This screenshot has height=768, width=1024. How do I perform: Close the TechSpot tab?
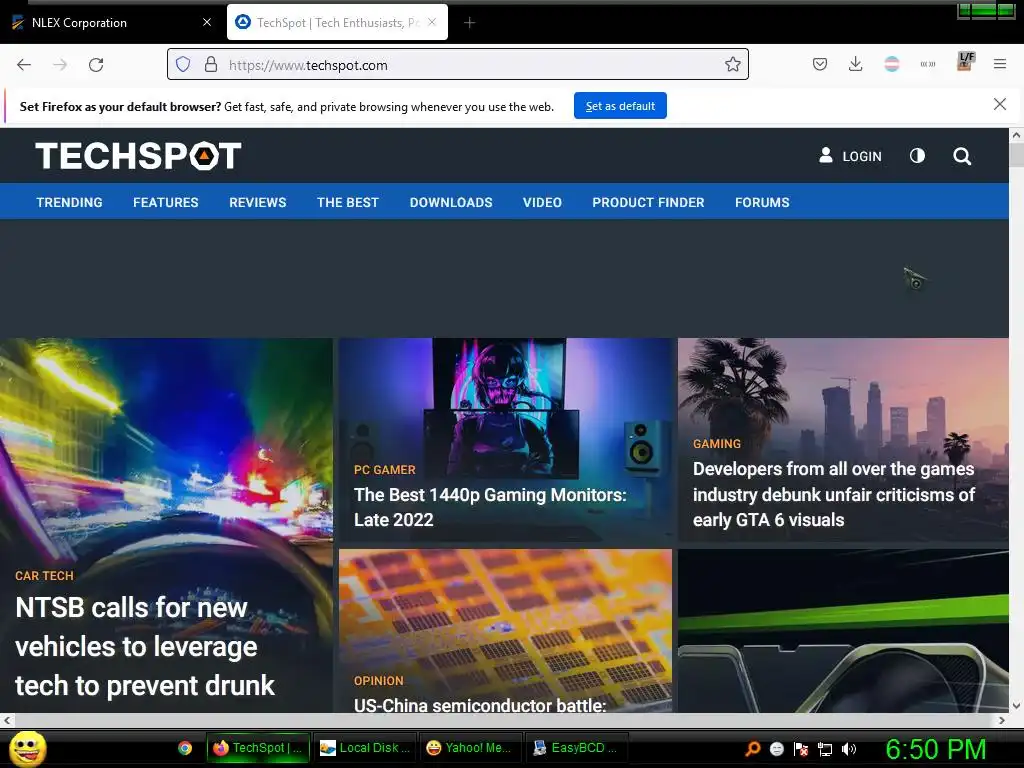tap(432, 22)
